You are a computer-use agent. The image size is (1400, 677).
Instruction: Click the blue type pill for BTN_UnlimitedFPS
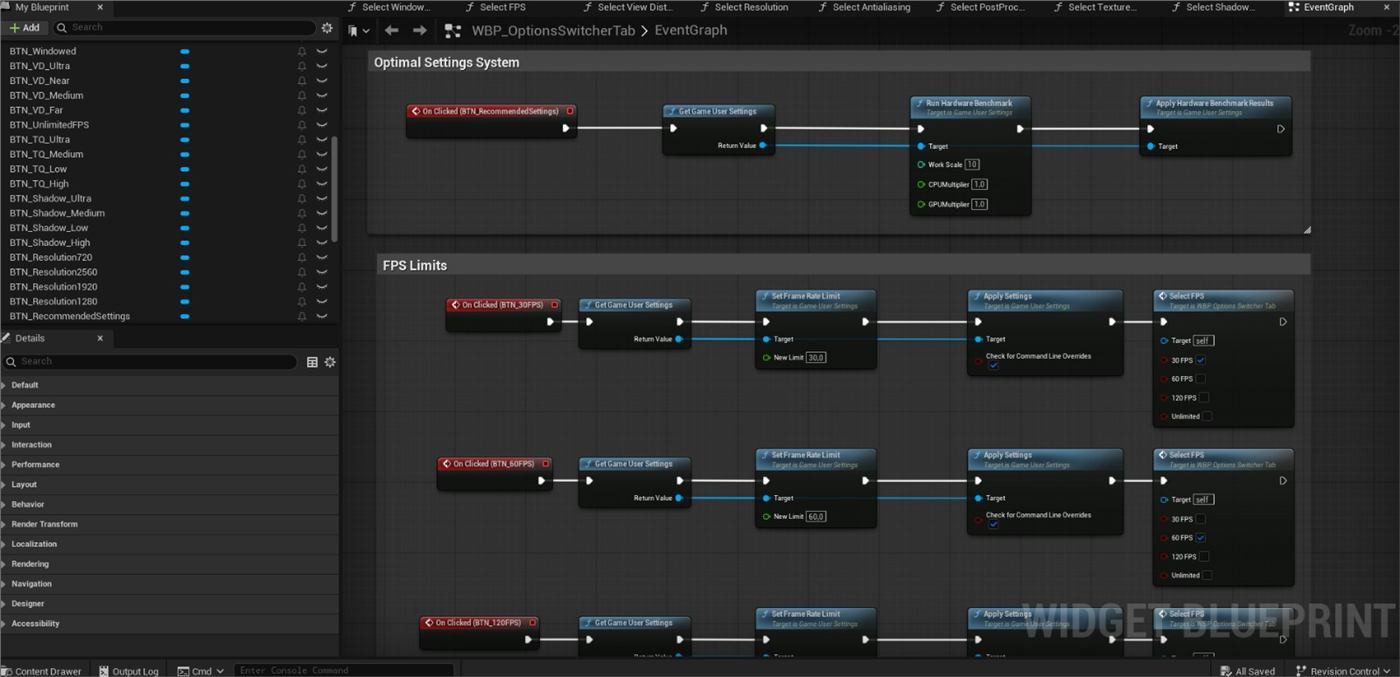coord(185,125)
